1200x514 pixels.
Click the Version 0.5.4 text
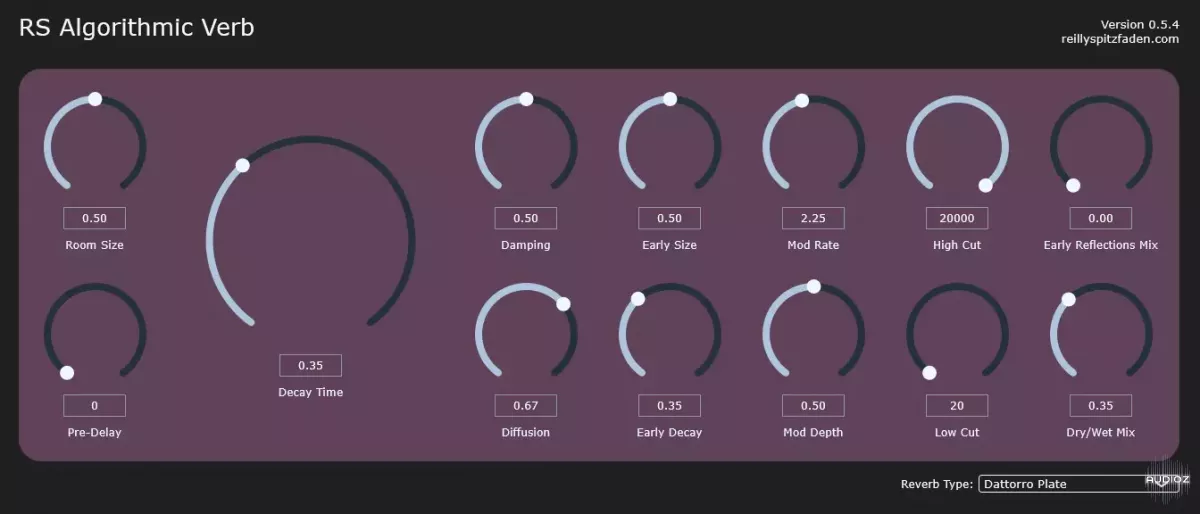coord(1140,24)
